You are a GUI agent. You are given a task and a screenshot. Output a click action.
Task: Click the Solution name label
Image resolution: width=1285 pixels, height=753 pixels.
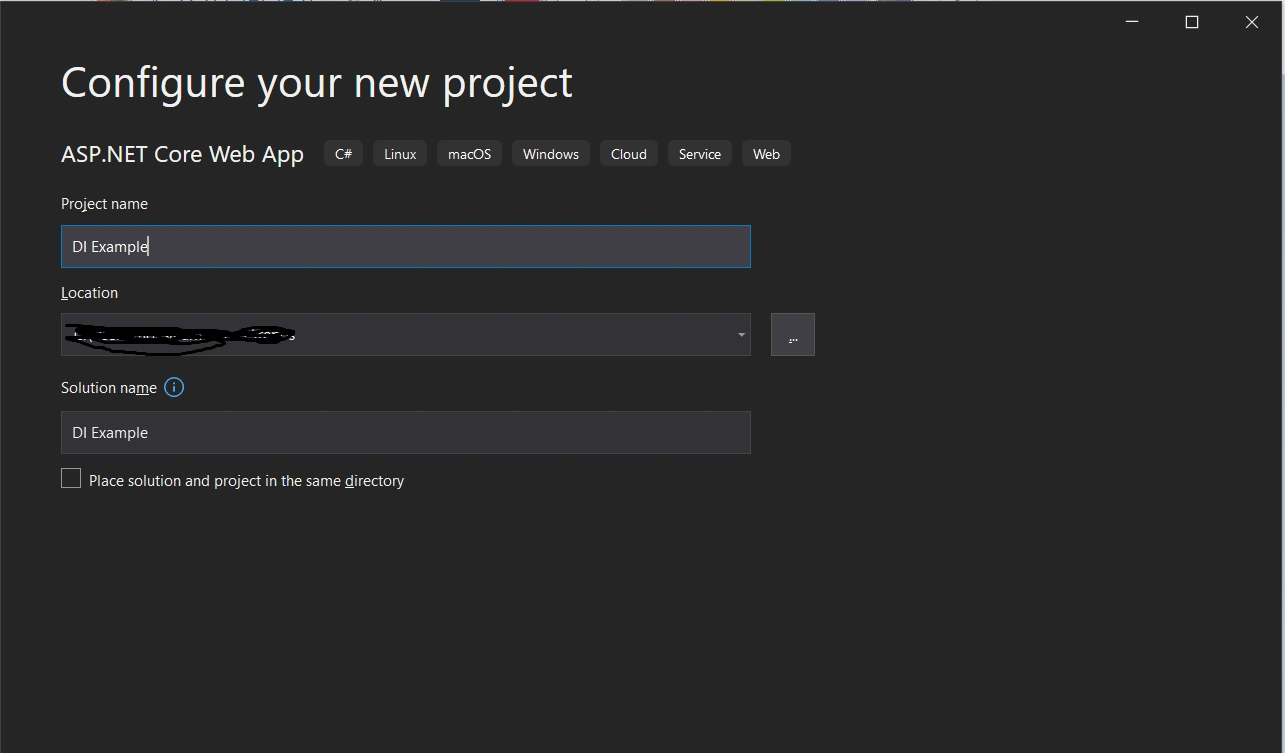[x=109, y=388]
